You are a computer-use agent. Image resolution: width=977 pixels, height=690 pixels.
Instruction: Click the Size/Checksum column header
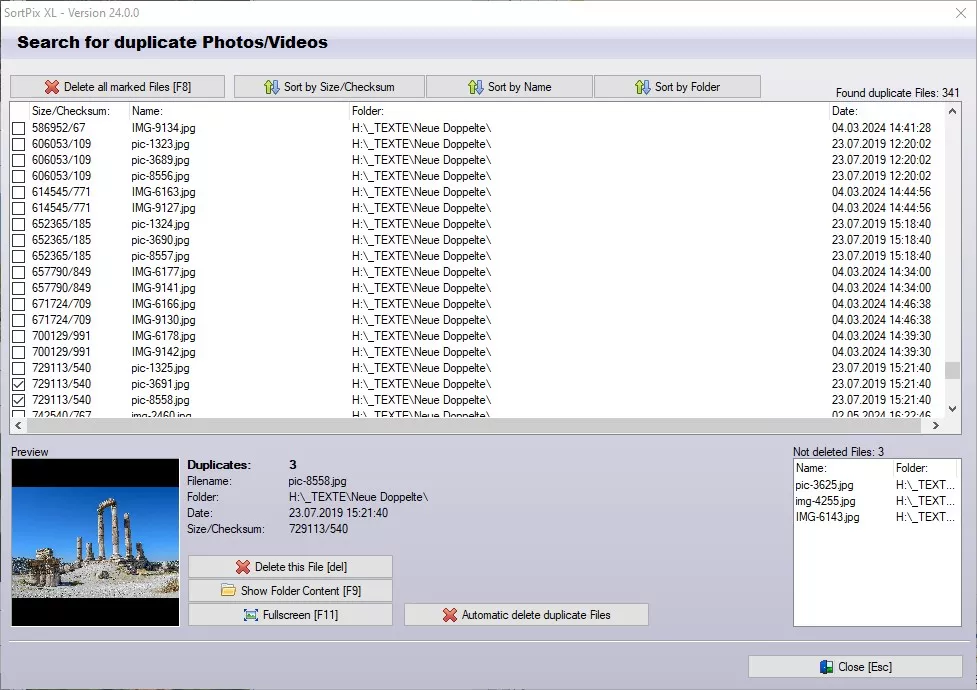tap(70, 111)
